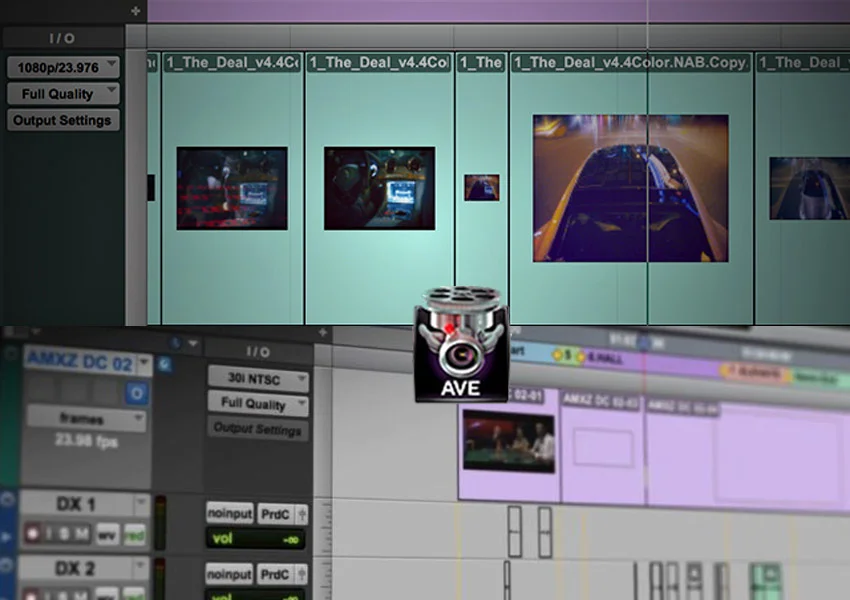Click Output Settings below 30i NTSC

pyautogui.click(x=258, y=429)
